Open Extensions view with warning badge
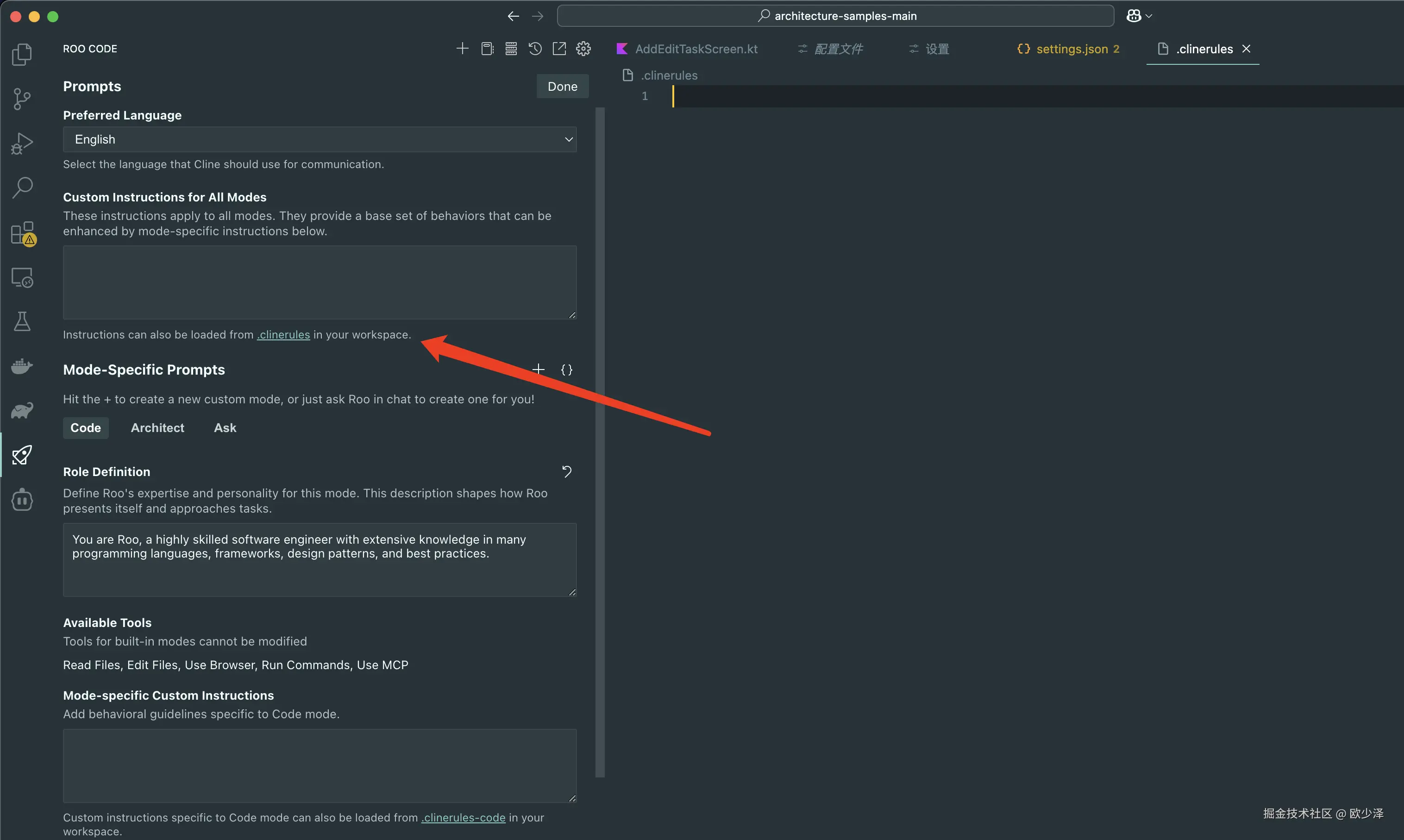The width and height of the screenshot is (1404, 840). pos(23,232)
